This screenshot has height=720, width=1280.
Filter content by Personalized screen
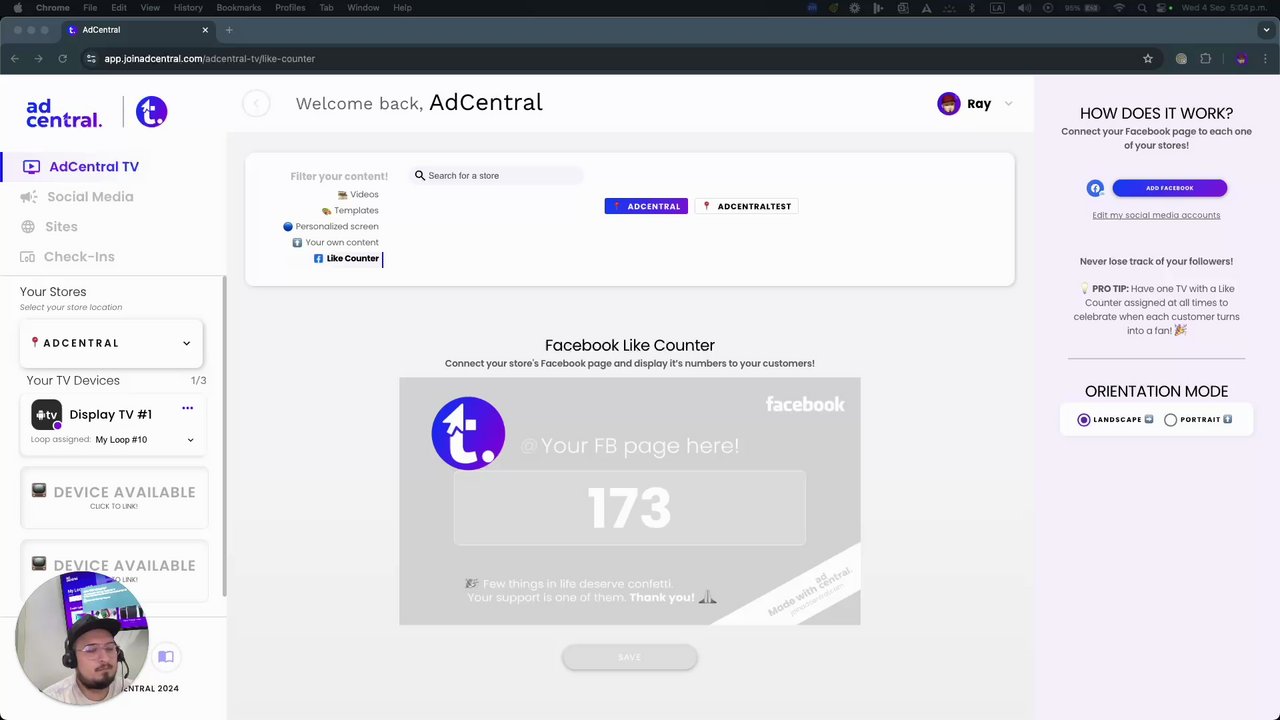click(331, 226)
